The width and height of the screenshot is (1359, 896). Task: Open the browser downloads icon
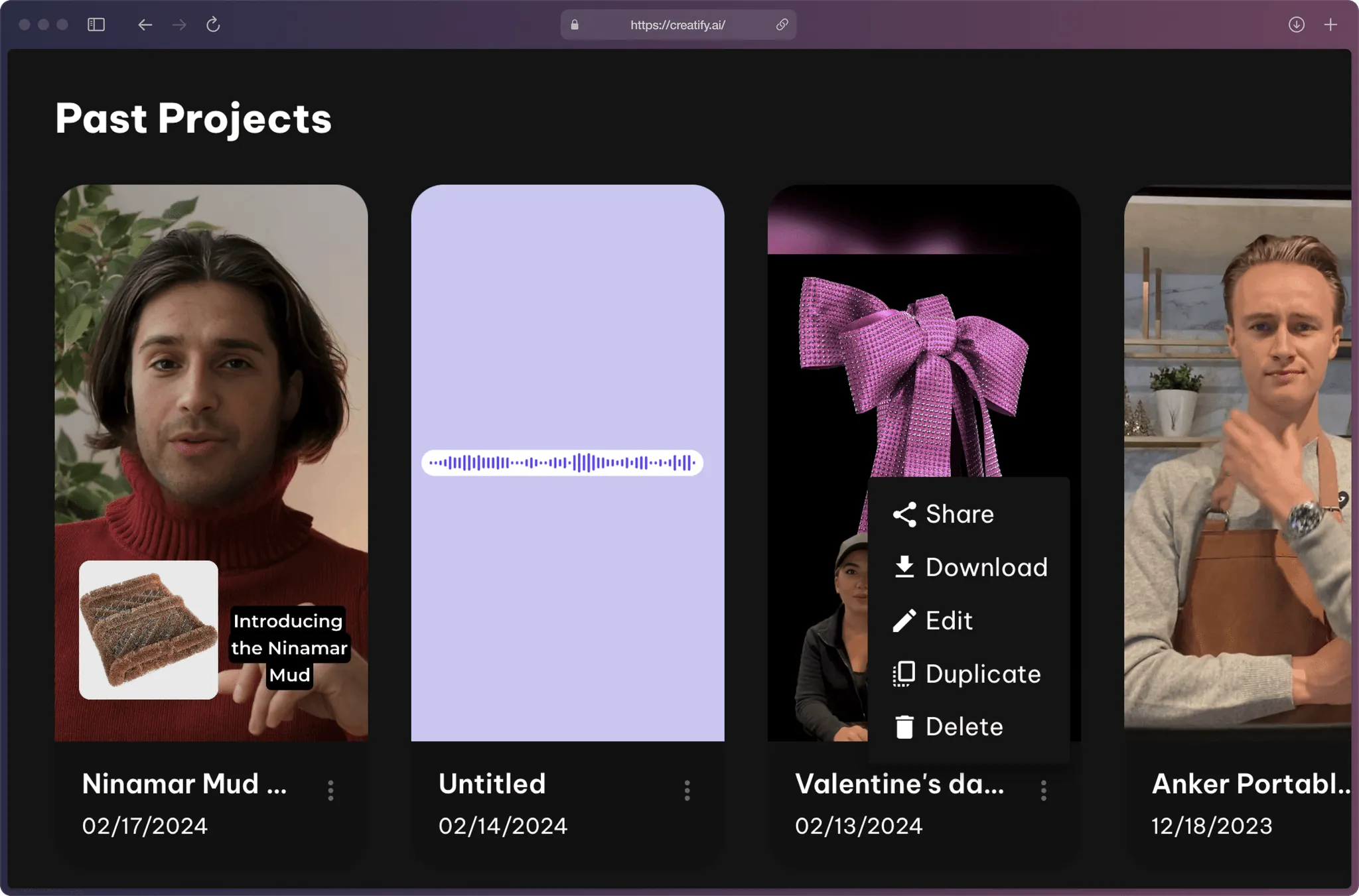coord(1296,25)
